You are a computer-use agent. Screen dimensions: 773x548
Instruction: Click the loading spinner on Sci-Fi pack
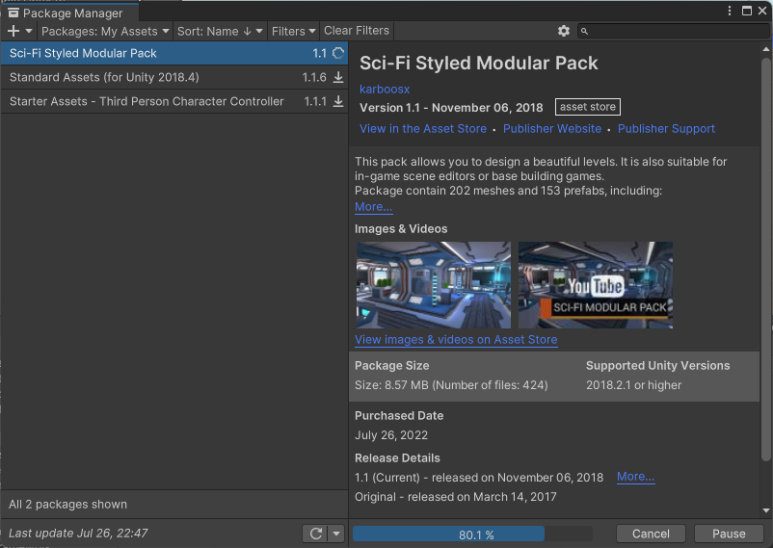tap(338, 53)
